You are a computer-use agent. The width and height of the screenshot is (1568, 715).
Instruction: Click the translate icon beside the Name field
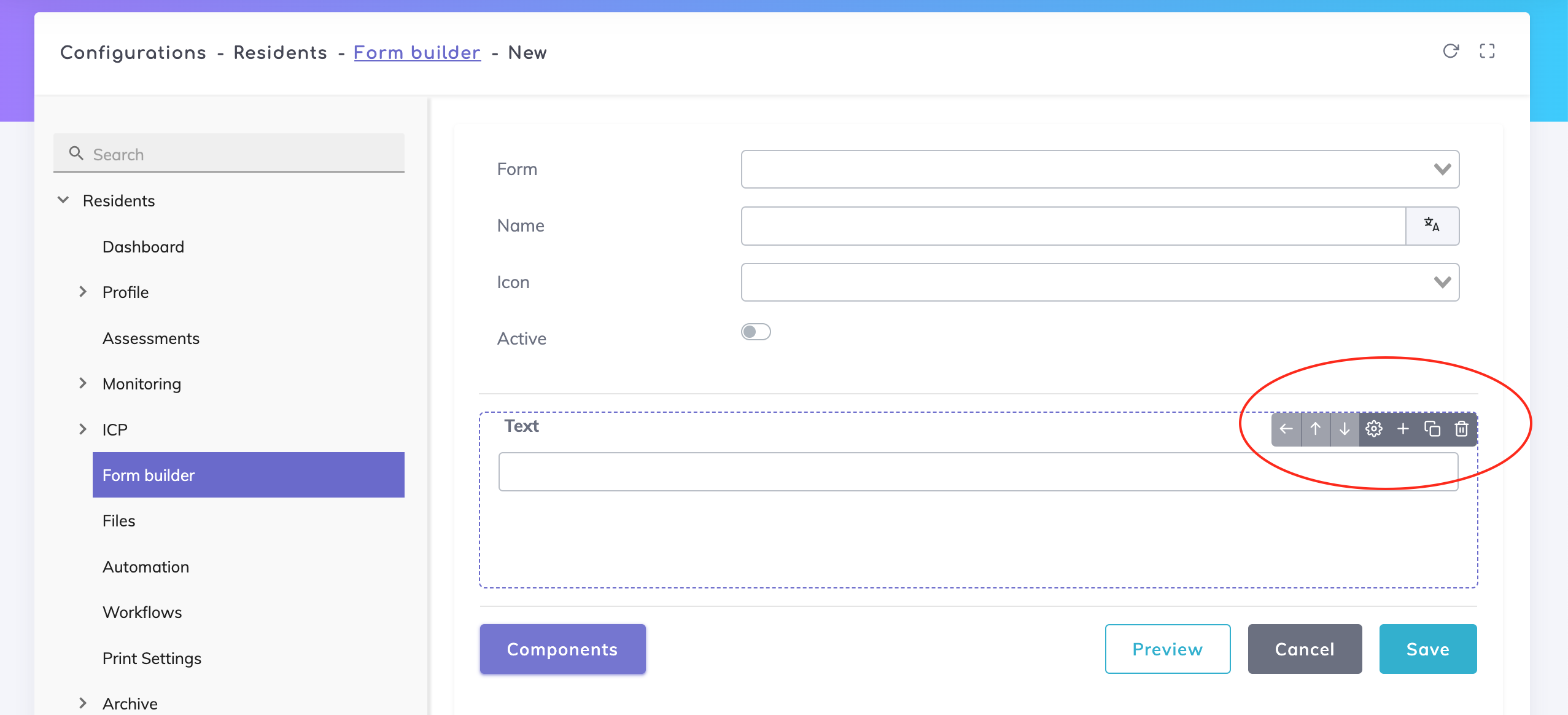click(x=1432, y=225)
